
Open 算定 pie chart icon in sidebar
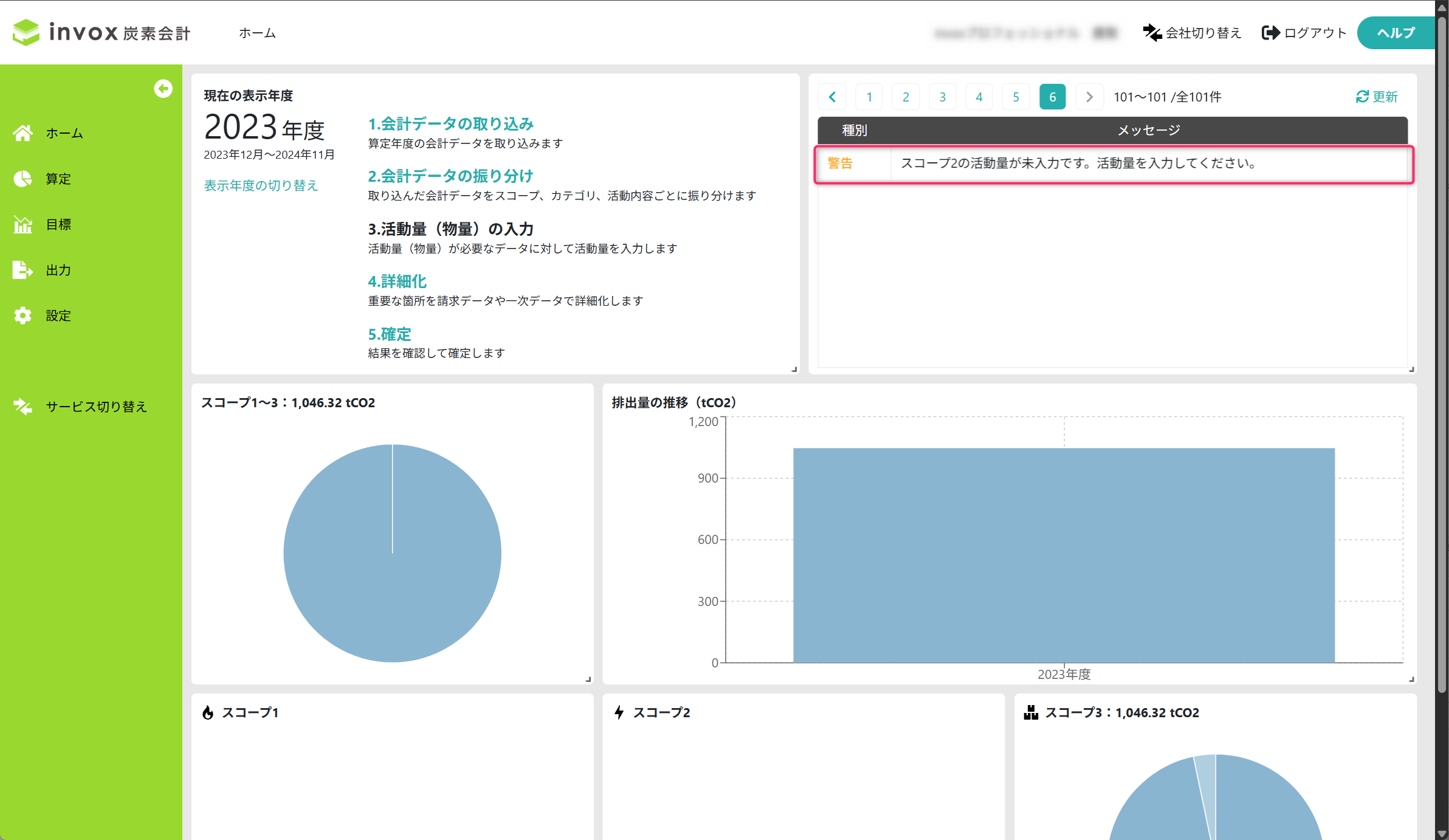[x=23, y=179]
